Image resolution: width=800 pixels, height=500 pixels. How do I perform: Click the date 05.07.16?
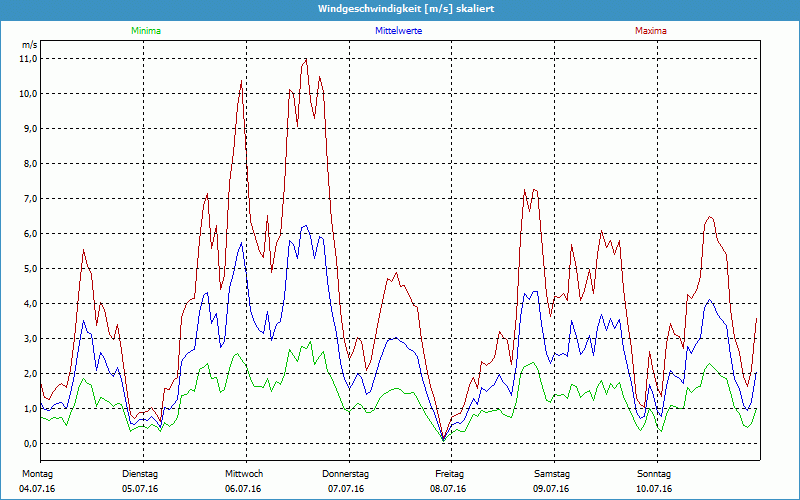pyautogui.click(x=140, y=489)
